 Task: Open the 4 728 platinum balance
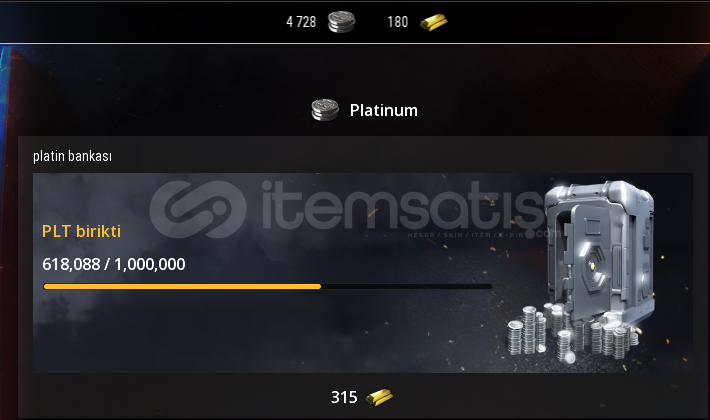pos(301,22)
